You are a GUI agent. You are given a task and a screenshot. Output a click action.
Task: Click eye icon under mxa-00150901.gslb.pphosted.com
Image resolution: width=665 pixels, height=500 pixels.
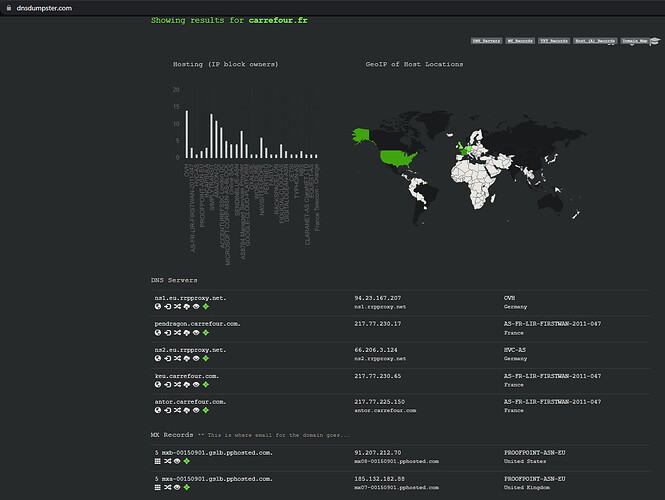pos(177,487)
